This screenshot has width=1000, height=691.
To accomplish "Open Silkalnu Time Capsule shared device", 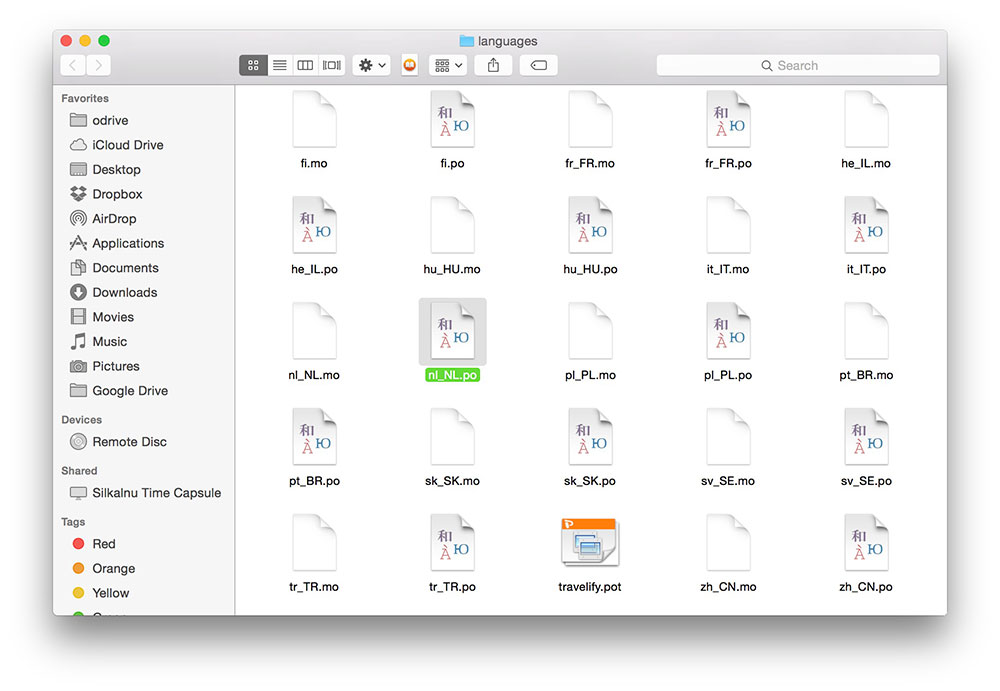I will [156, 493].
